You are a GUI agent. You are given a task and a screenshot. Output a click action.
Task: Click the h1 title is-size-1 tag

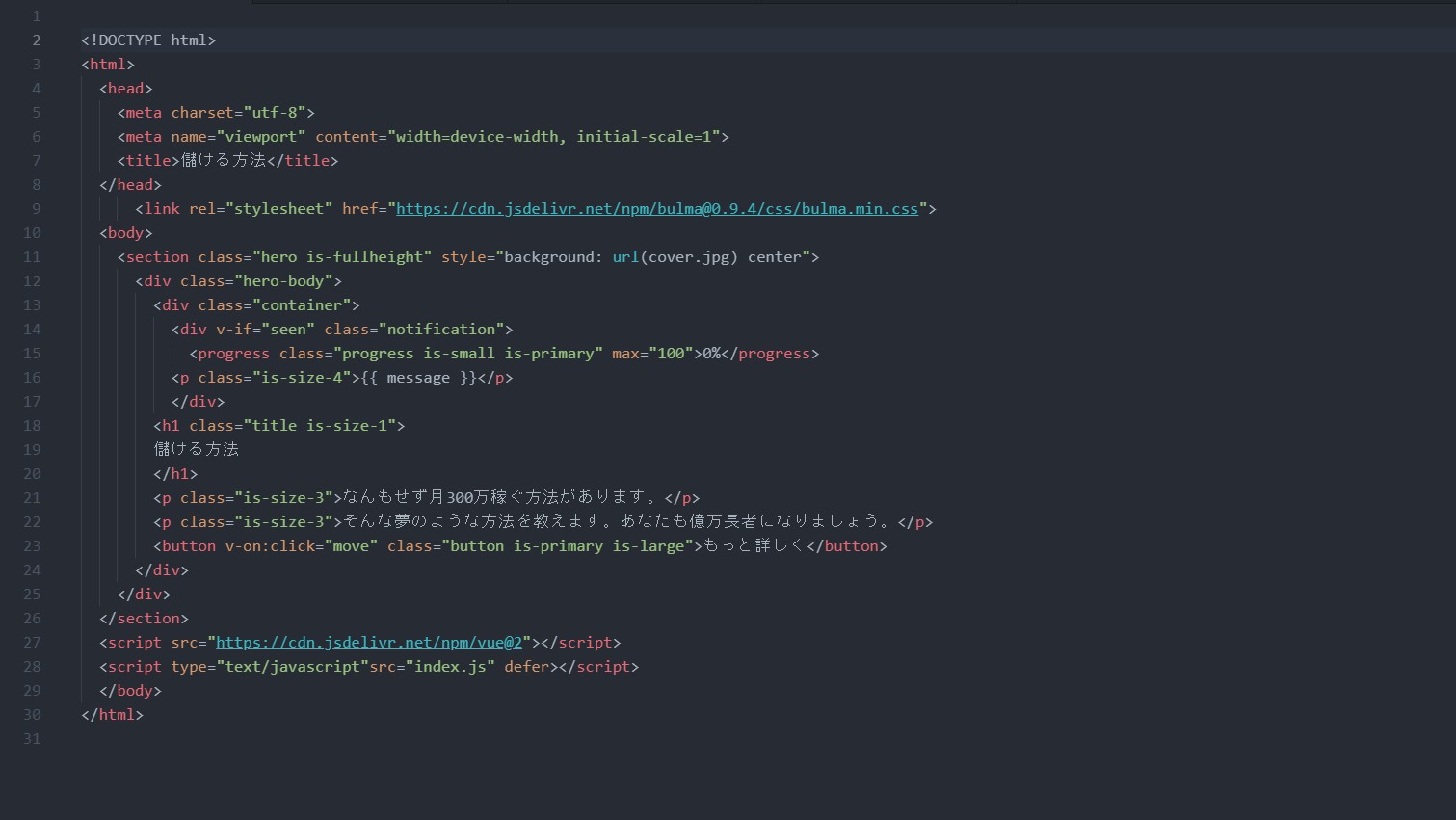coord(279,426)
